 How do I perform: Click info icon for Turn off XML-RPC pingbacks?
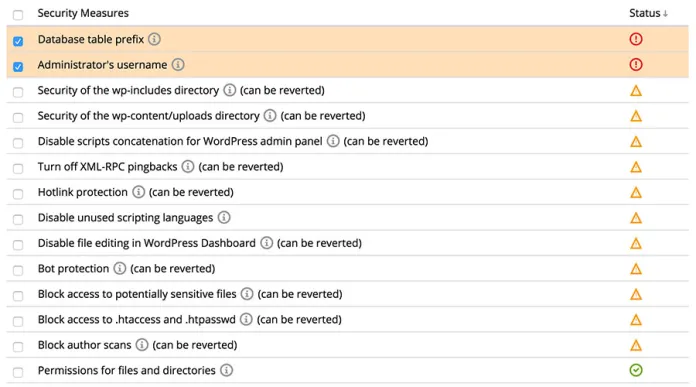pos(188,166)
